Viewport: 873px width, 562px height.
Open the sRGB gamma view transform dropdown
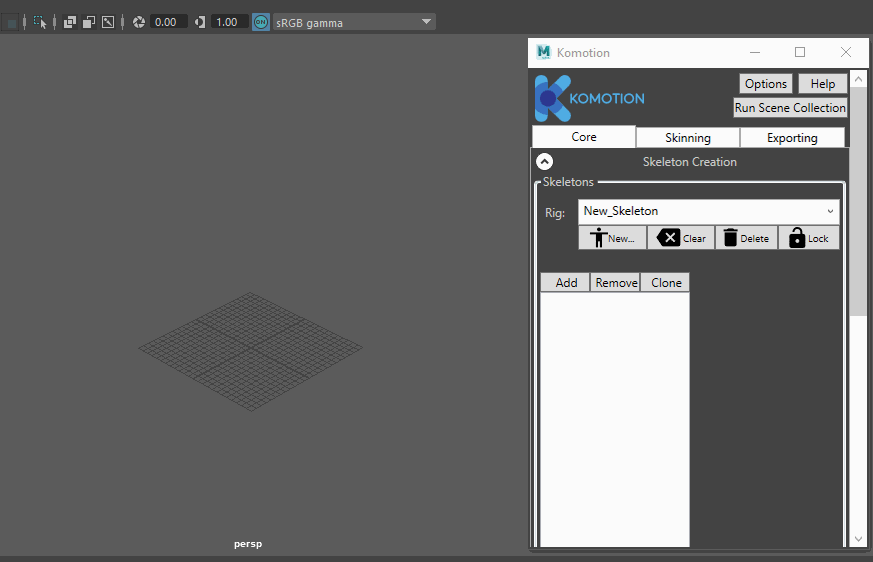pos(354,22)
